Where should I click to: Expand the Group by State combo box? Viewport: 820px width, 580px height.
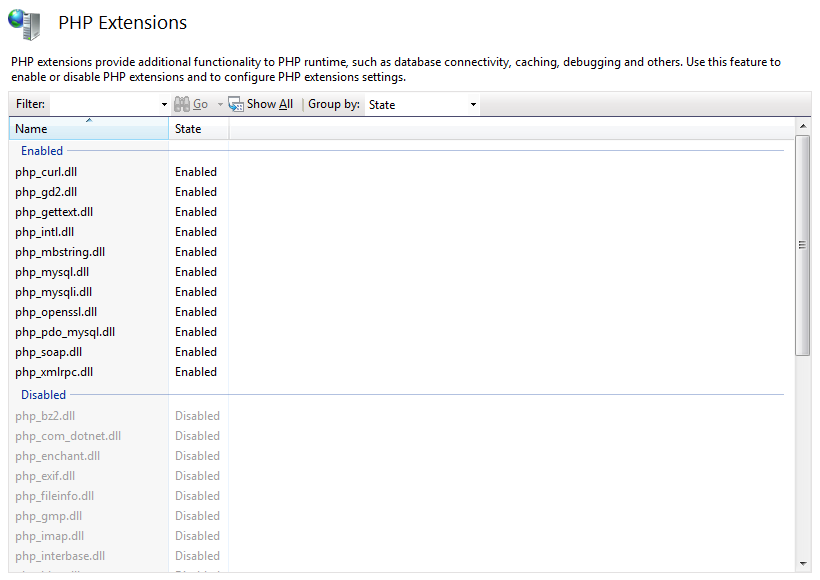[x=473, y=105]
